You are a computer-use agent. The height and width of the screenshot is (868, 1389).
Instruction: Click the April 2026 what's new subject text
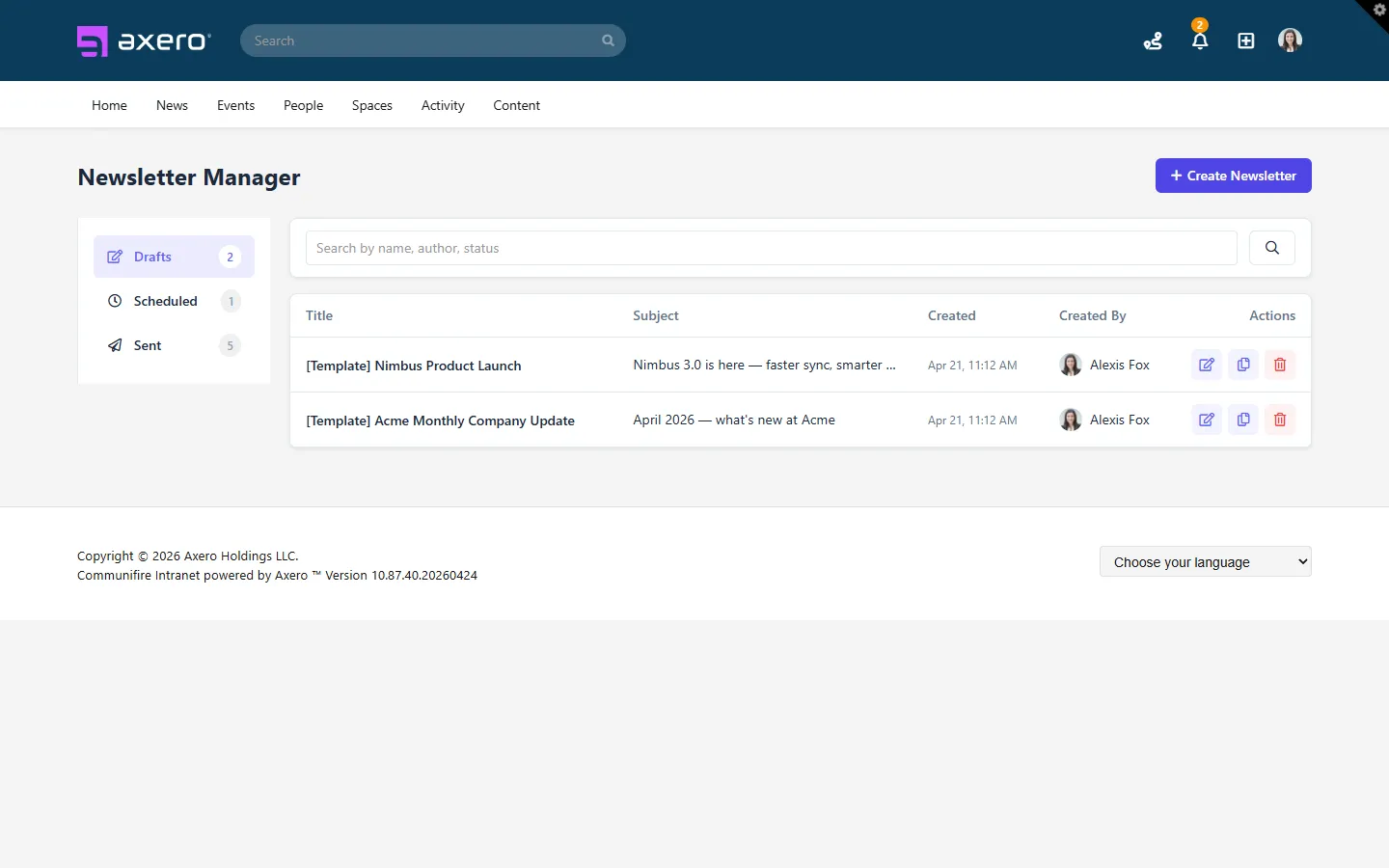(x=734, y=420)
